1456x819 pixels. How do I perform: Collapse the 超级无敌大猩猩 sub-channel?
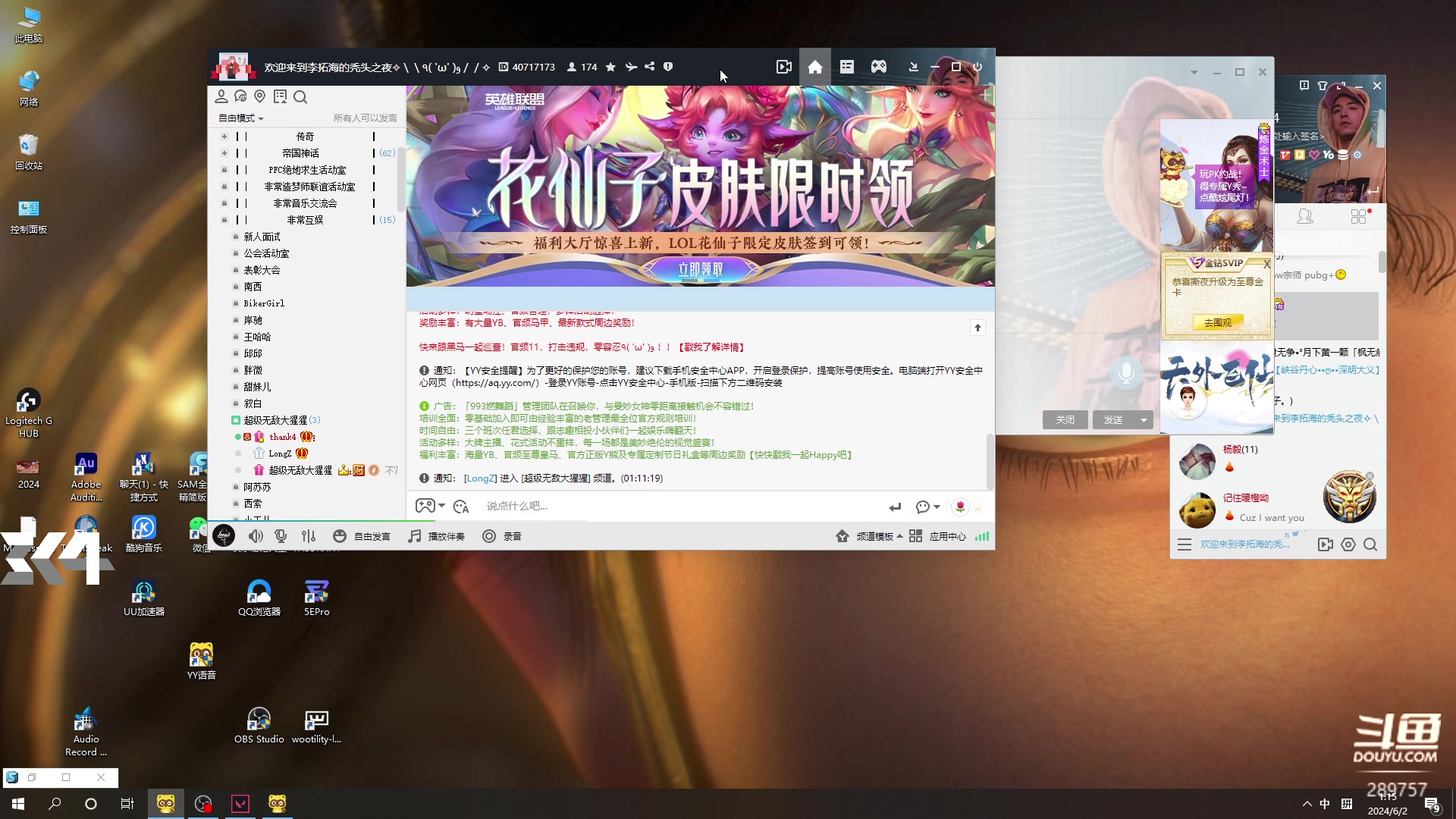236,420
